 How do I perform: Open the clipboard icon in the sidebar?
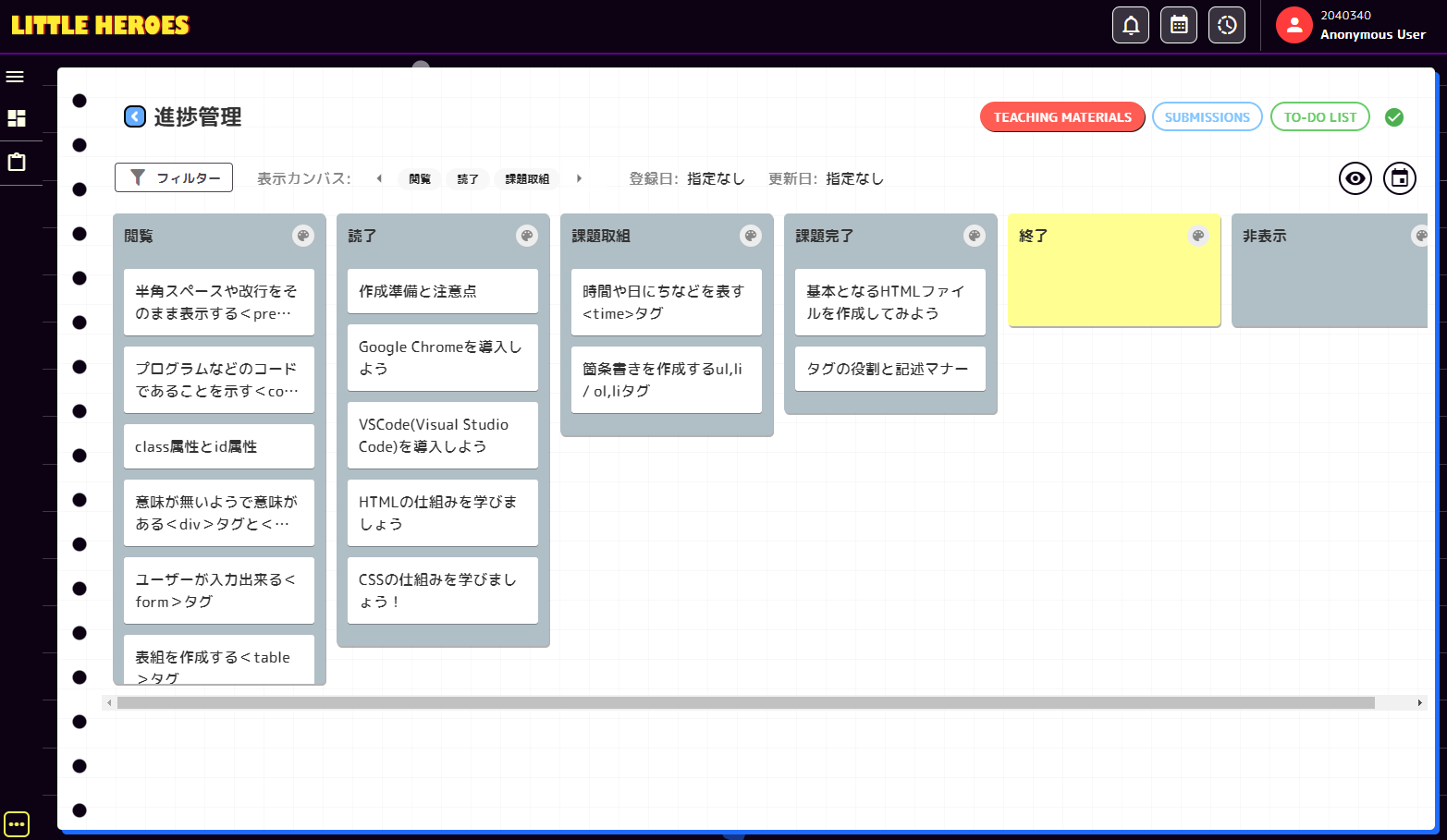coord(15,162)
